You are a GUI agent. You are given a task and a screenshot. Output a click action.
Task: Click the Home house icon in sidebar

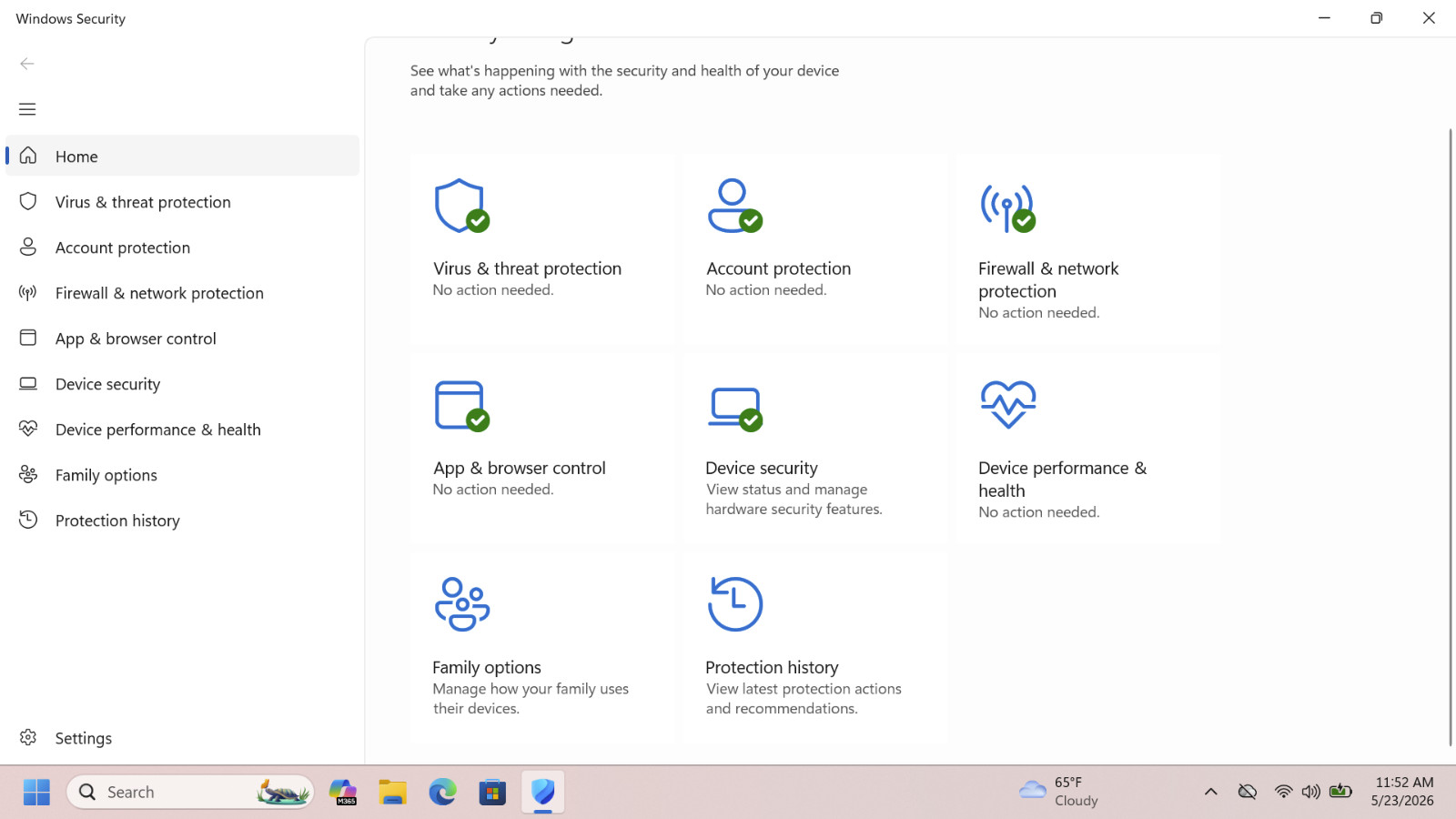coord(28,156)
